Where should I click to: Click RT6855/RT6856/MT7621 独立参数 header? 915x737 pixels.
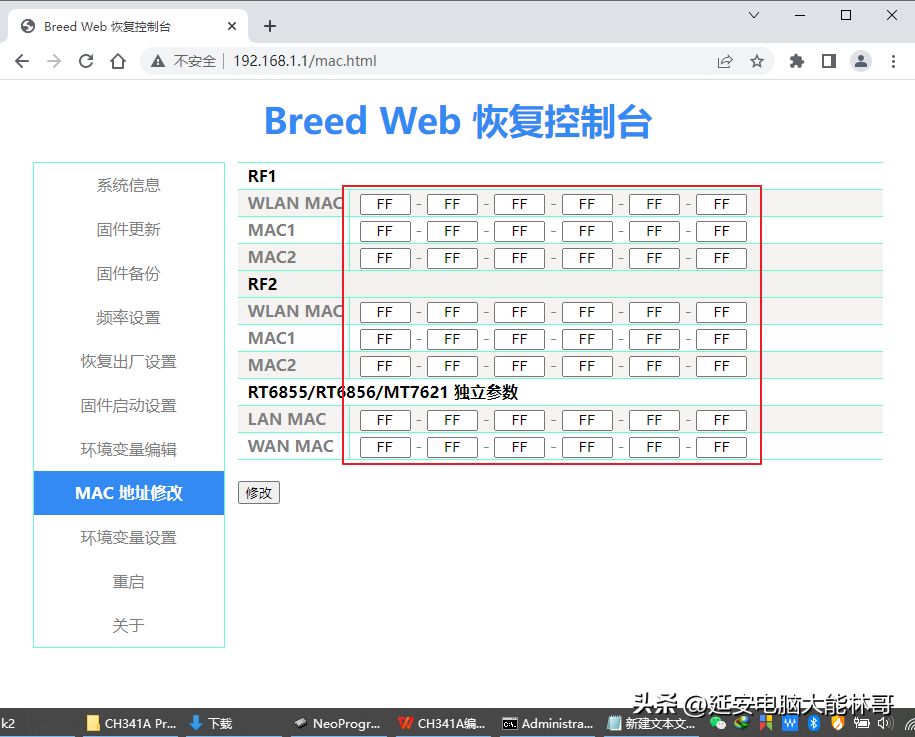click(x=383, y=392)
